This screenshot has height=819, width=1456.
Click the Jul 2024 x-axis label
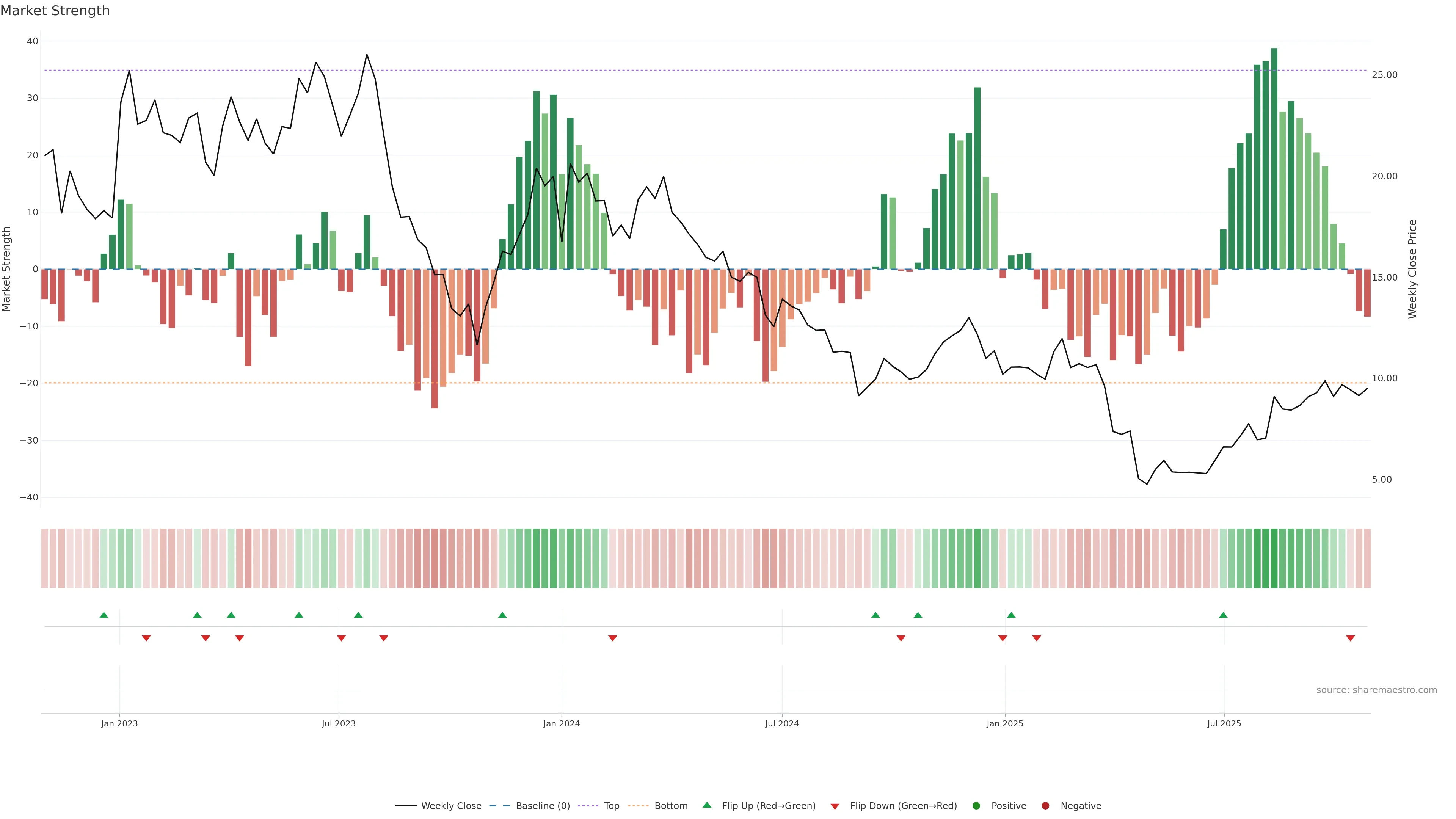click(x=782, y=723)
